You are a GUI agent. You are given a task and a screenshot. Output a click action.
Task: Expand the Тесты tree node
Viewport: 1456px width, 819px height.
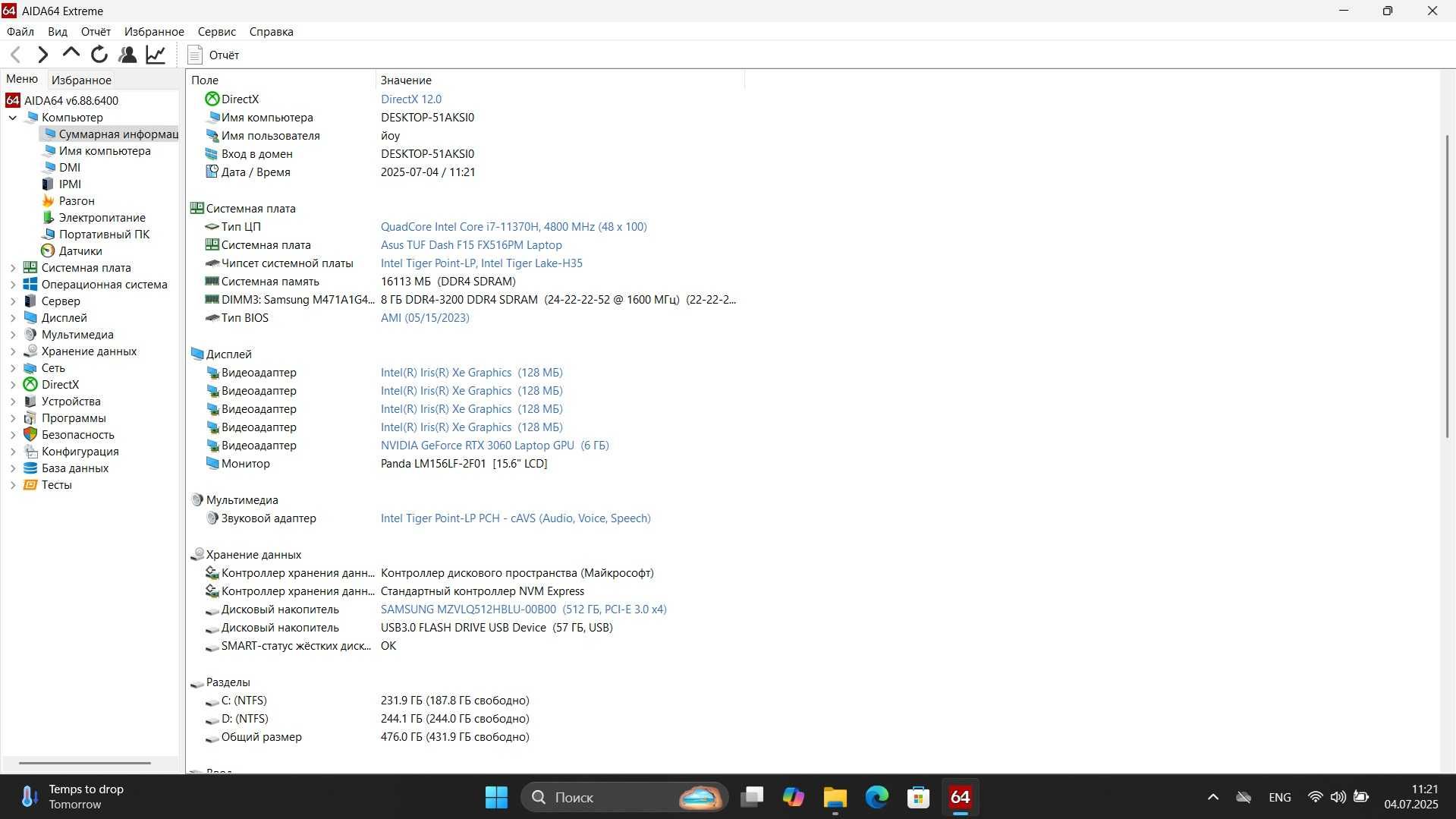click(x=13, y=485)
